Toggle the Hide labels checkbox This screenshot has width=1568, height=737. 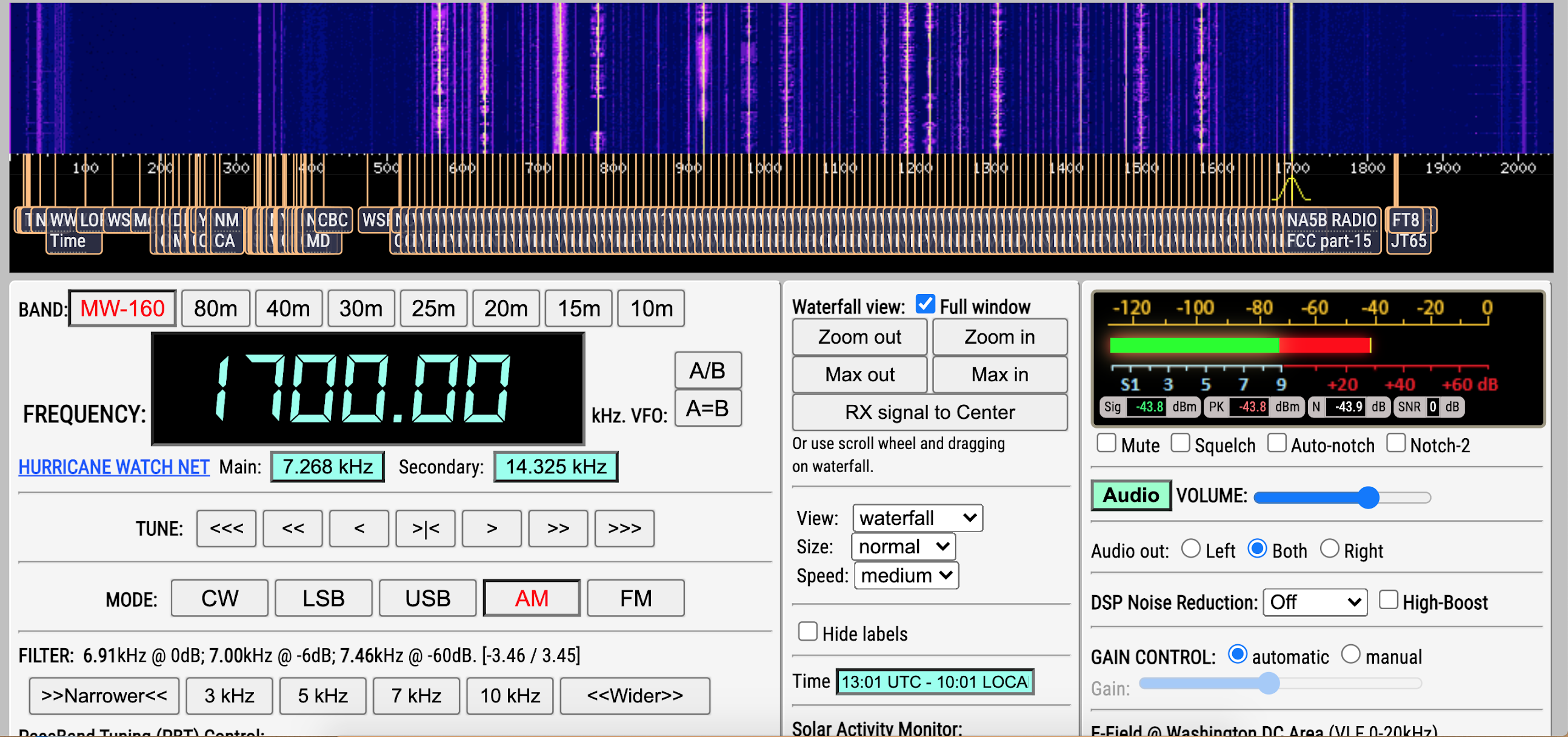(x=807, y=631)
